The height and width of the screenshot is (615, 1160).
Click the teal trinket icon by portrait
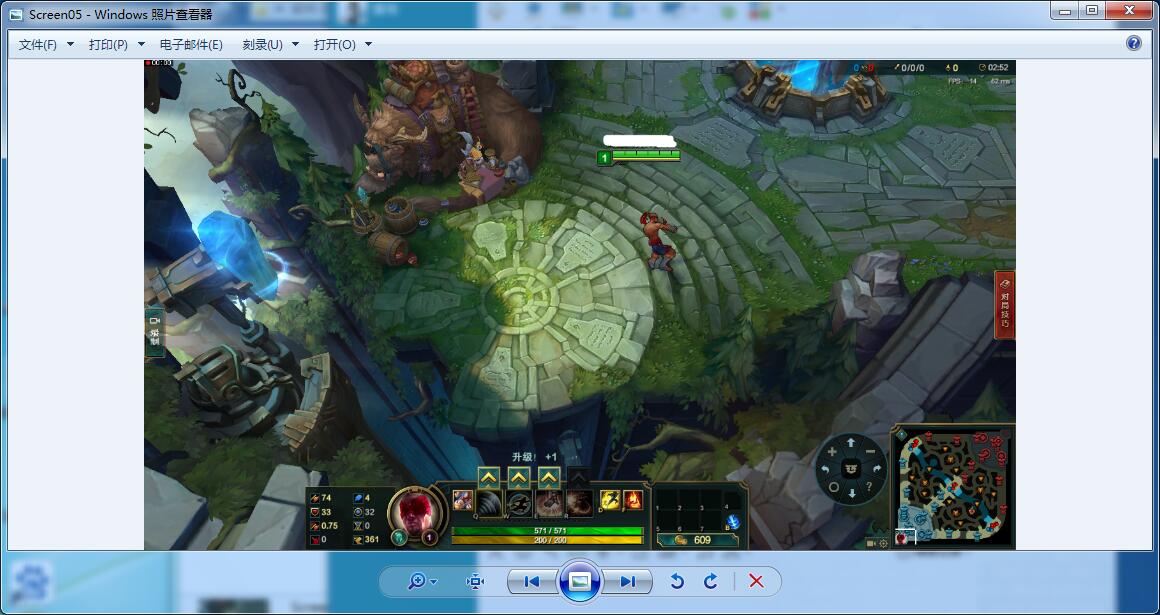click(x=399, y=538)
